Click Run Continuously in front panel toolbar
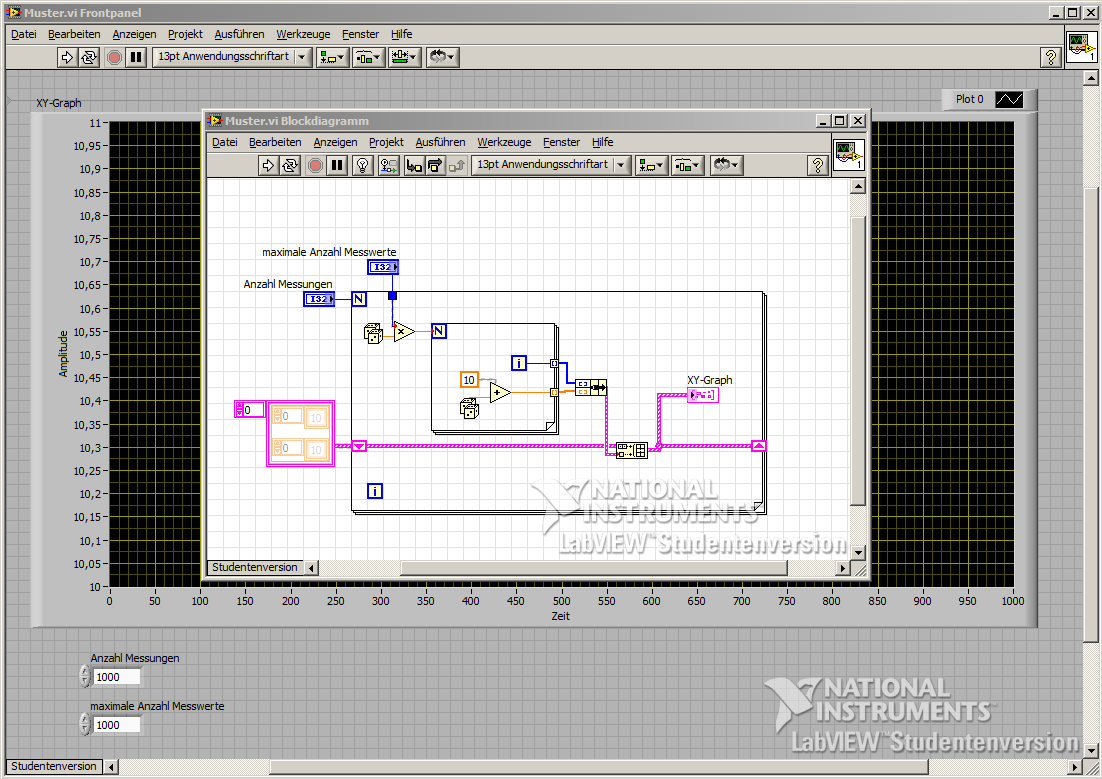Viewport: 1102px width, 779px height. click(90, 57)
